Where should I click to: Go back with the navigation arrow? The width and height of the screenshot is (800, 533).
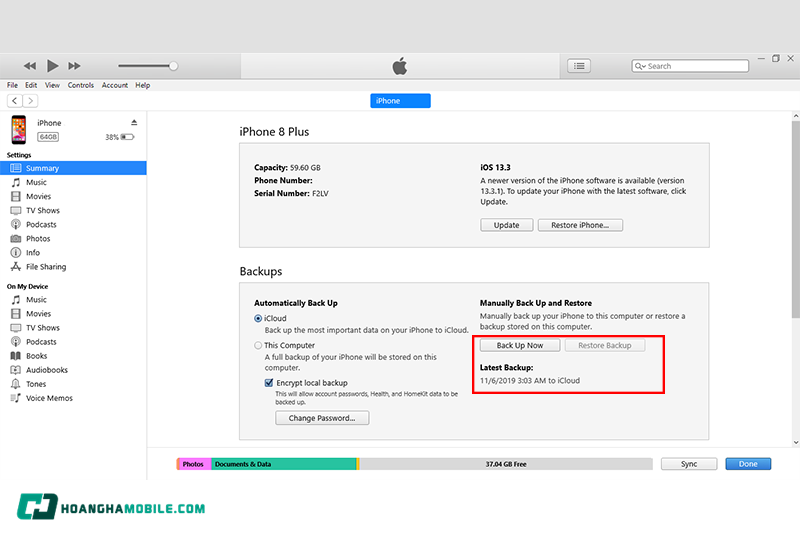click(15, 101)
